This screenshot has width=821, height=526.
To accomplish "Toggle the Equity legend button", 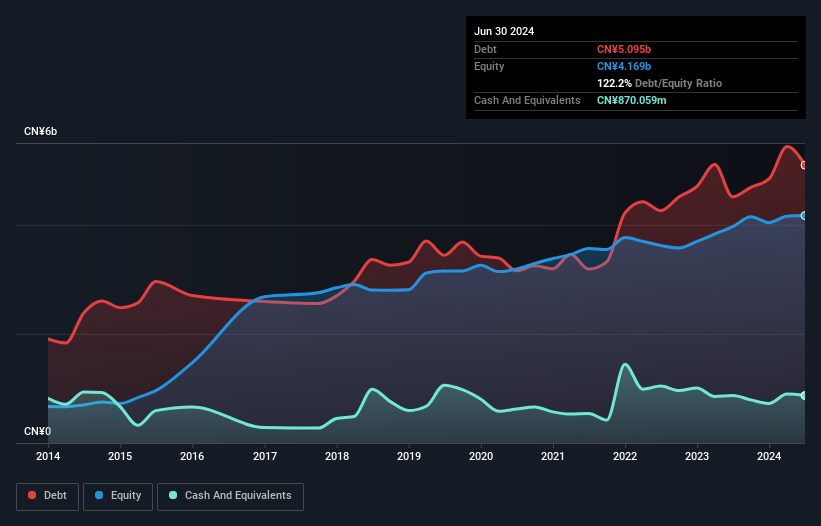I will [x=118, y=496].
